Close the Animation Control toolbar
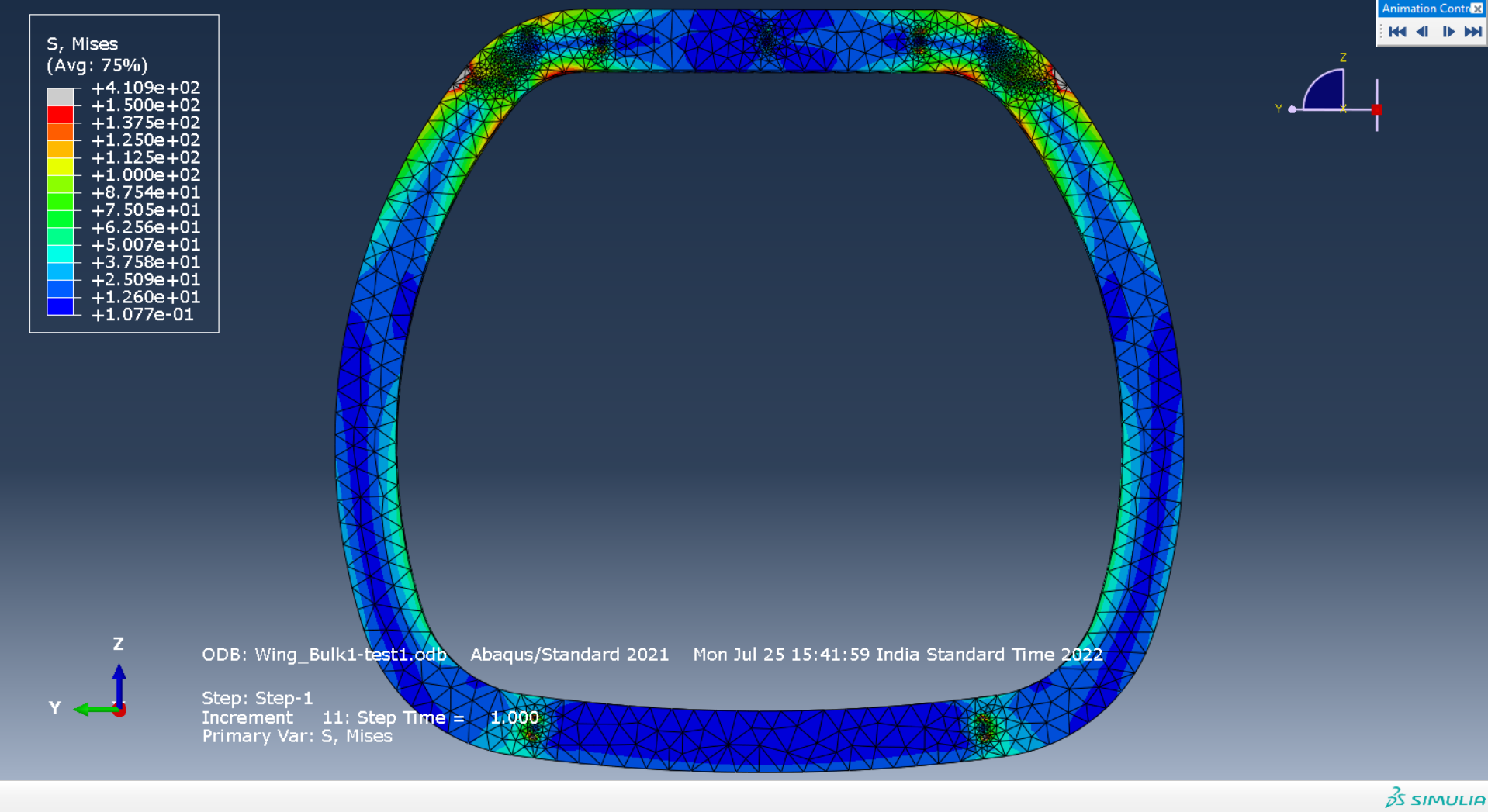This screenshot has height=812, width=1488. (x=1477, y=9)
